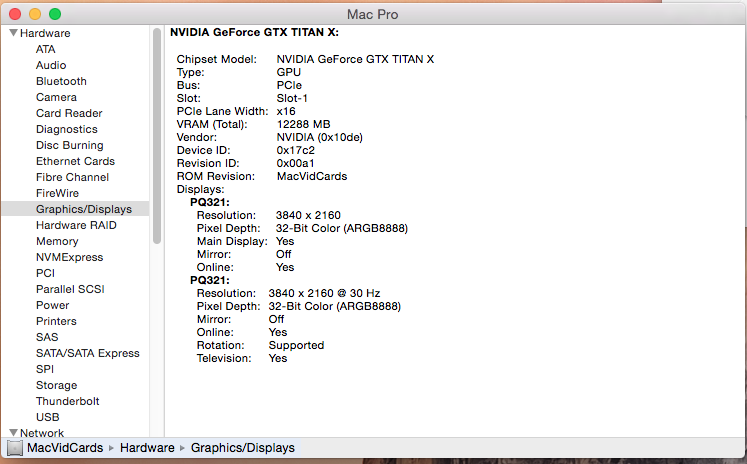Select the Network category label
Screen dimensions: 747x464
pos(42,433)
